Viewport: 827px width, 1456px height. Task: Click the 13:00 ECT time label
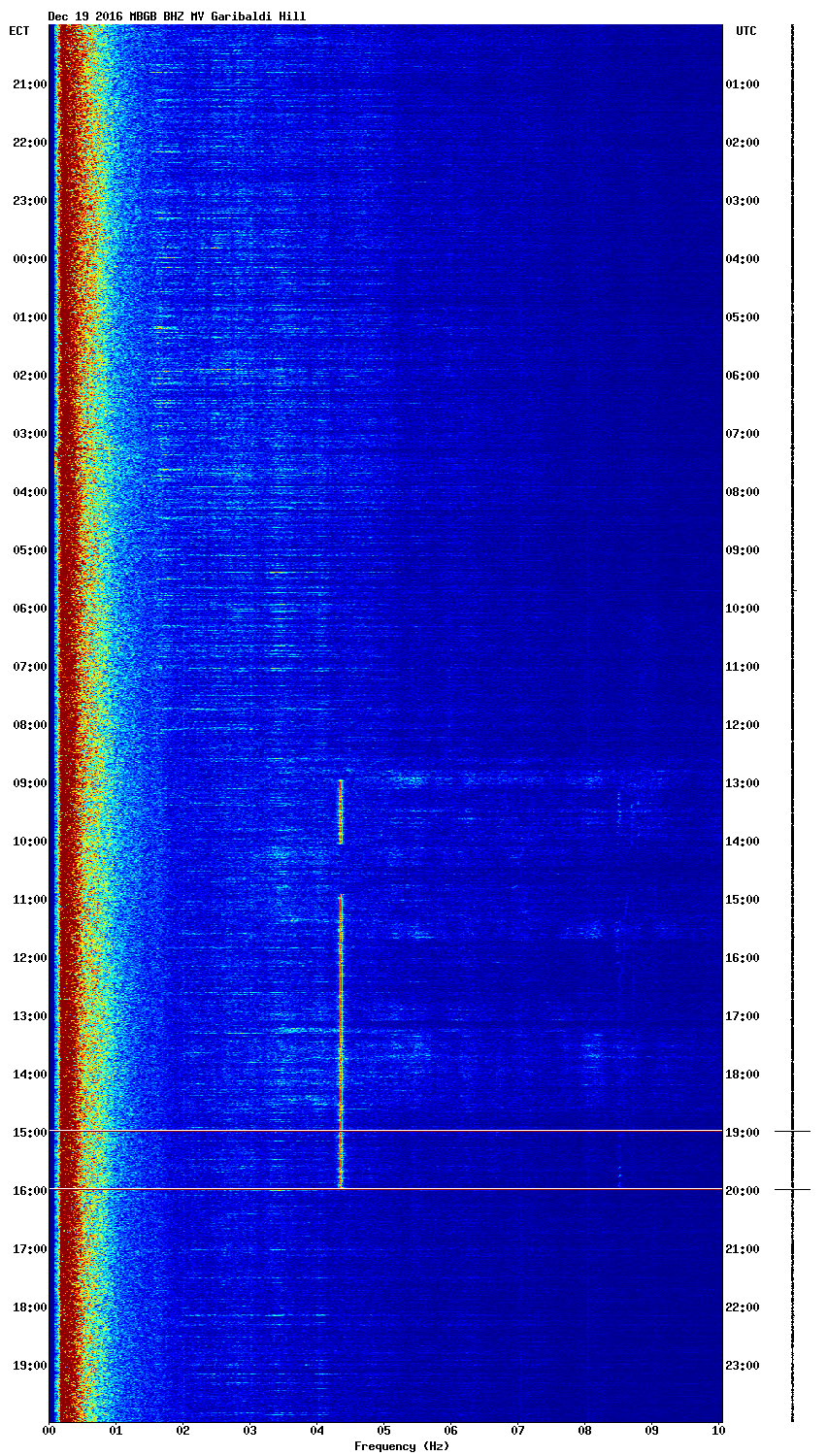click(x=29, y=1016)
